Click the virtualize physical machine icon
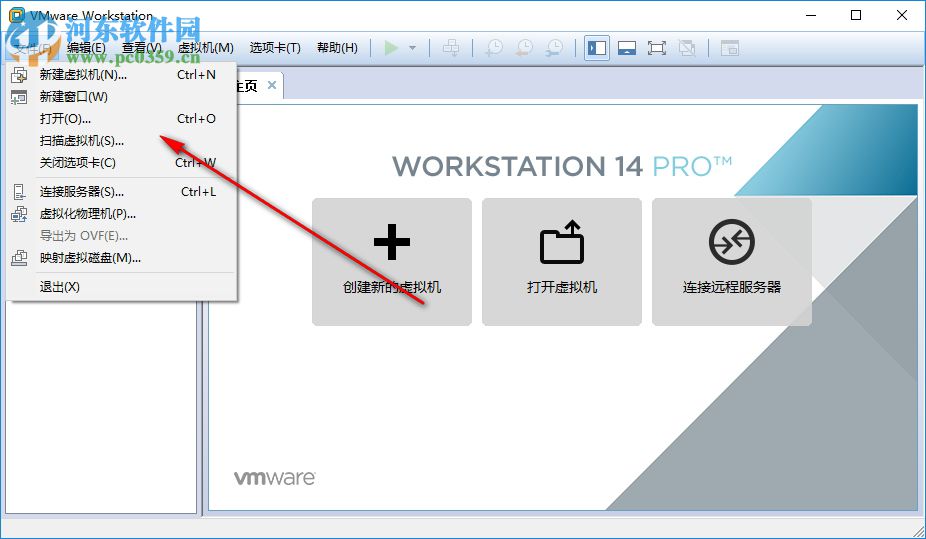Screen dimensions: 926x539 coord(19,214)
